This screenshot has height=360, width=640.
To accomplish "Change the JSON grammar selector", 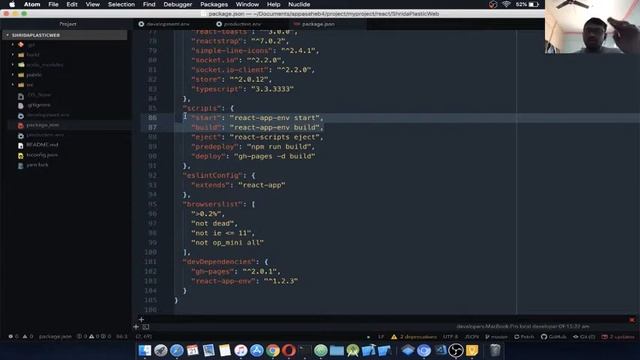I will coord(471,337).
